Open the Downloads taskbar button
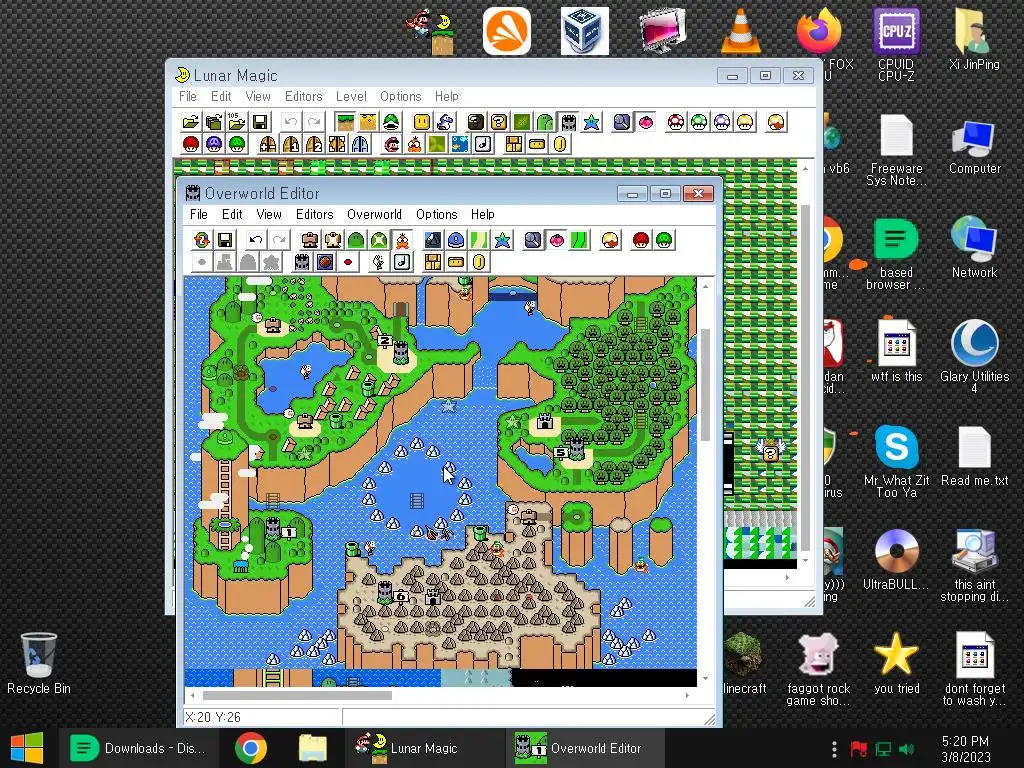Image resolution: width=1024 pixels, height=768 pixels. 136,748
